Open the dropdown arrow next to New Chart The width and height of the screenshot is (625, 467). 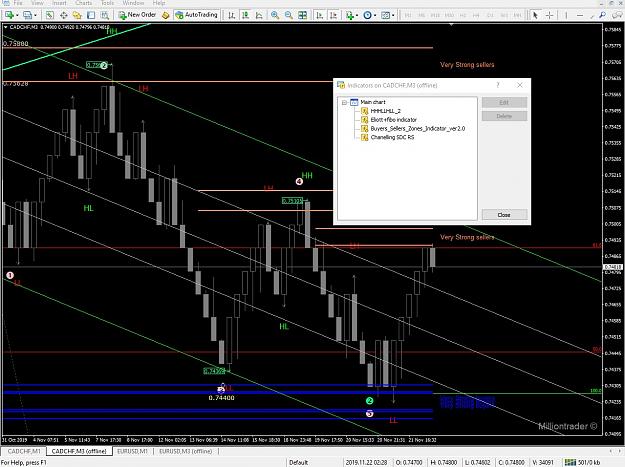pos(17,15)
